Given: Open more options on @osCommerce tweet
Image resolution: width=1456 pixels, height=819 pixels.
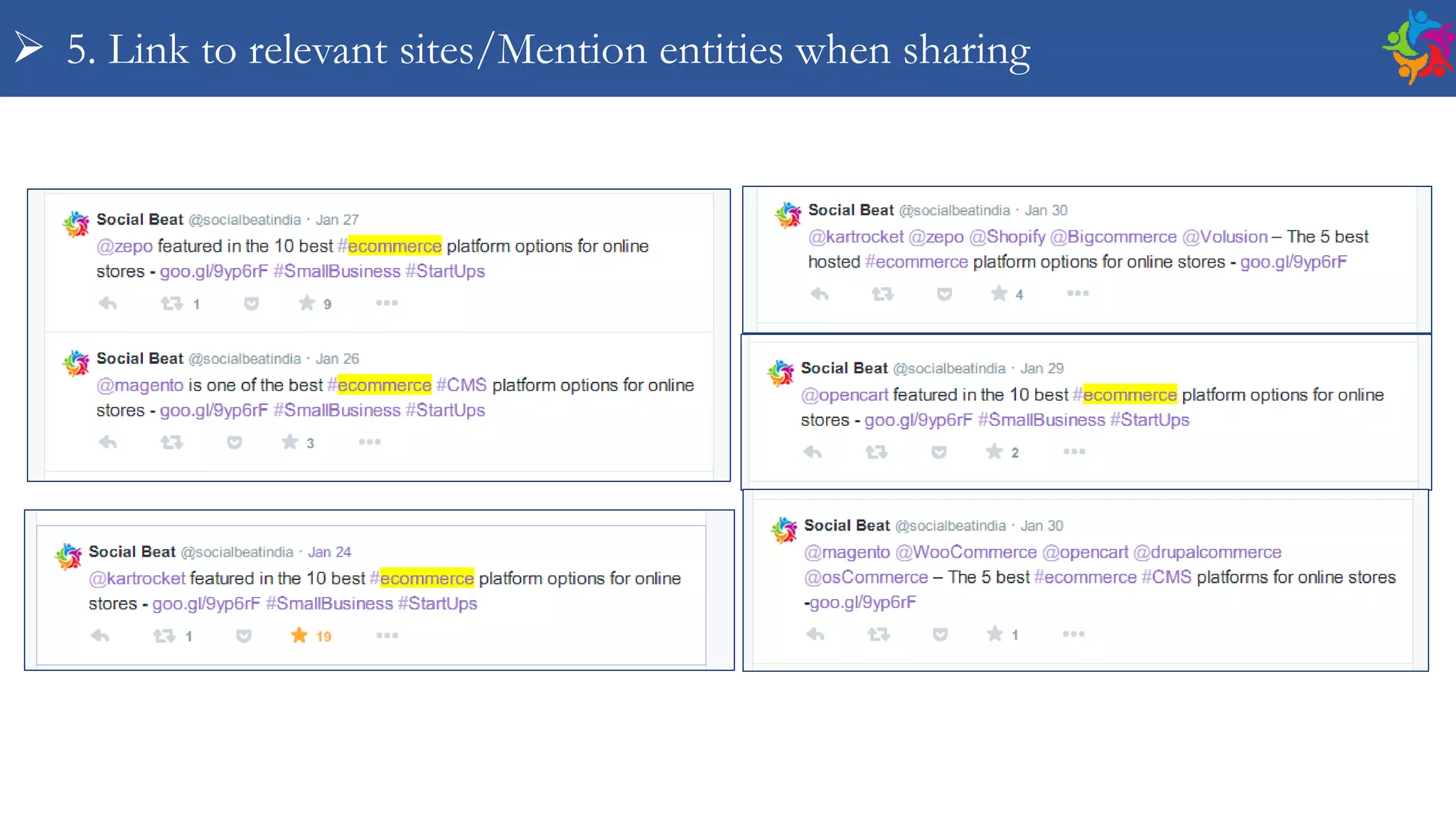Looking at the screenshot, I should 1074,633.
